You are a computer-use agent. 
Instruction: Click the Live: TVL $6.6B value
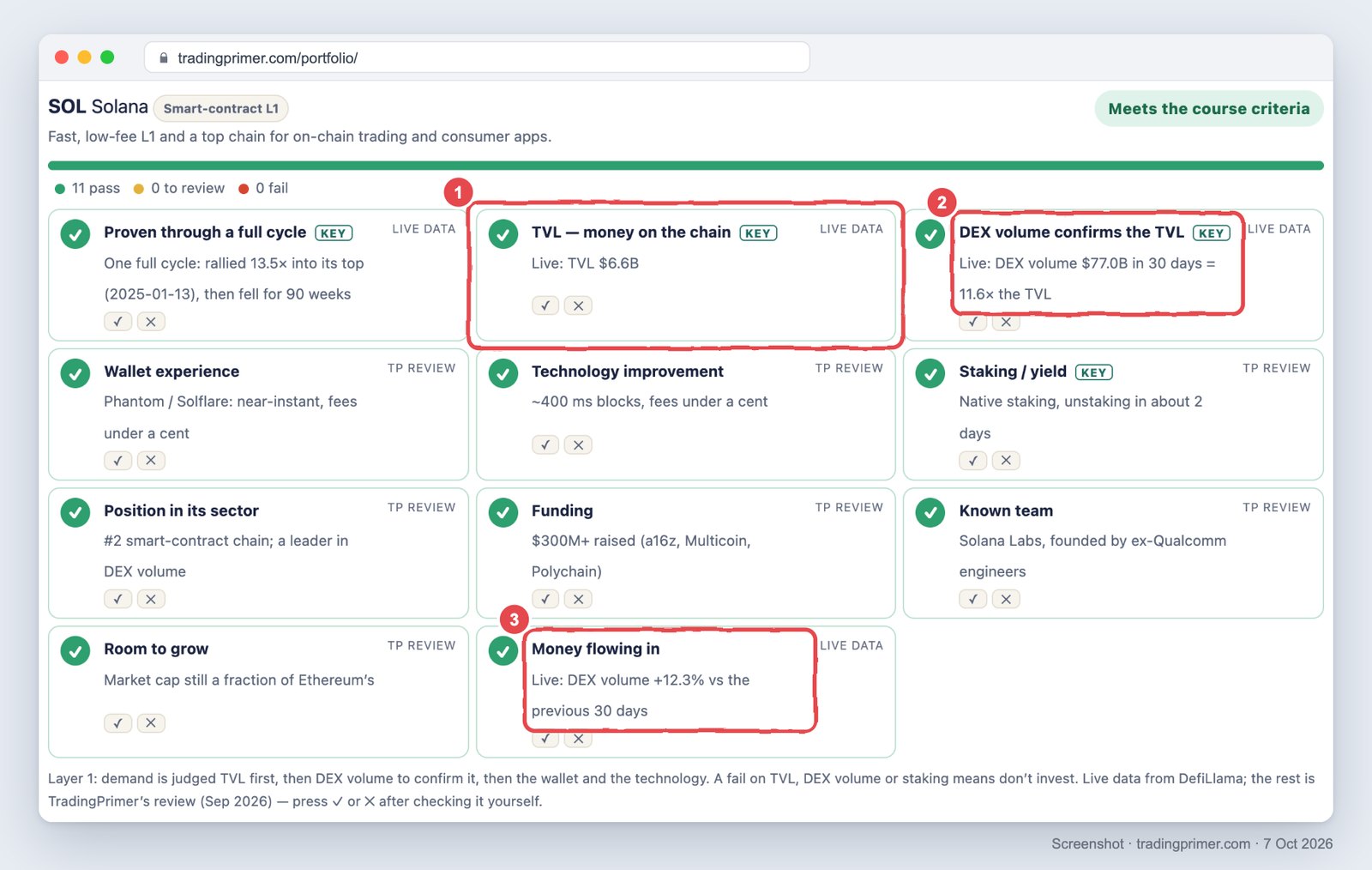585,263
